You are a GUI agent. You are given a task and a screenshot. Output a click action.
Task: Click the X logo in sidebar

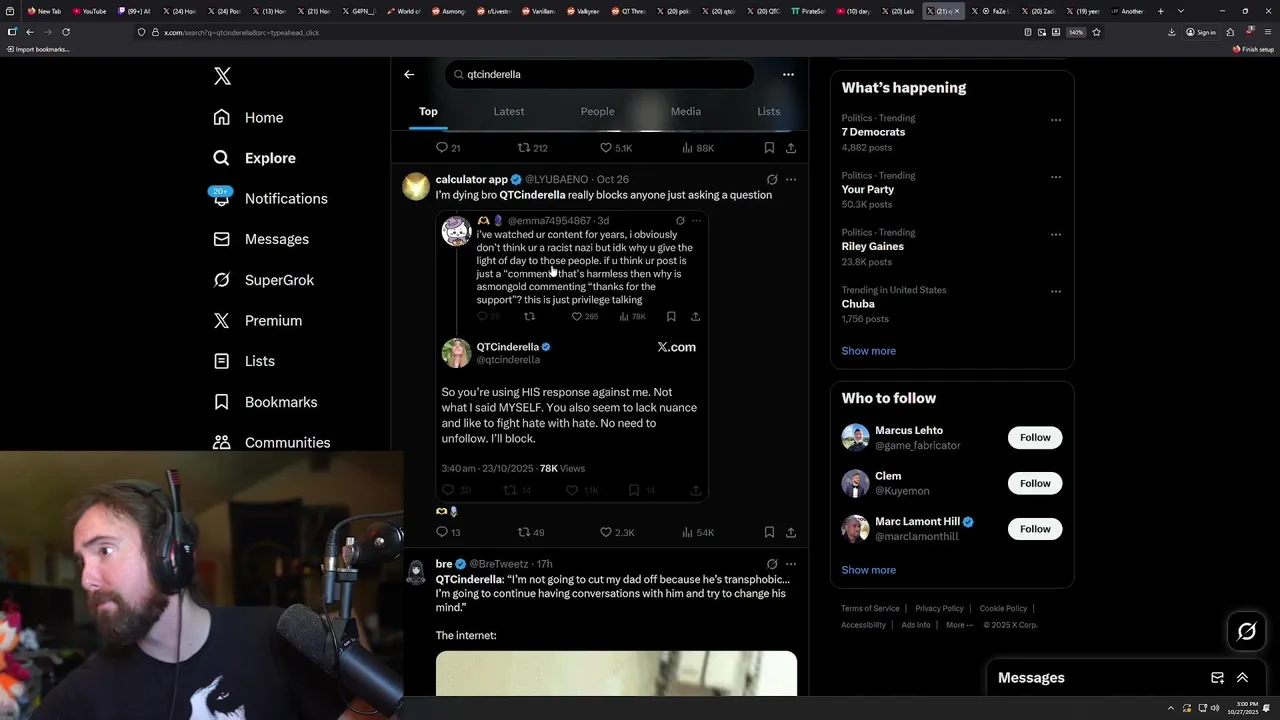tap(222, 76)
